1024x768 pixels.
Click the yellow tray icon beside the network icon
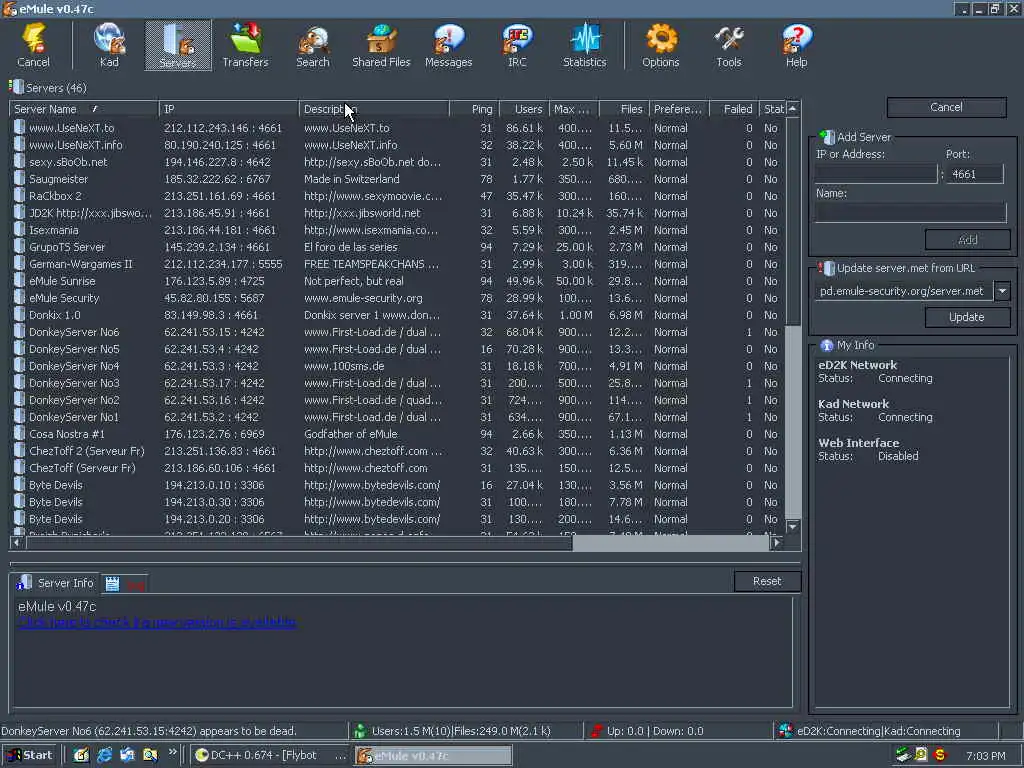tap(921, 755)
